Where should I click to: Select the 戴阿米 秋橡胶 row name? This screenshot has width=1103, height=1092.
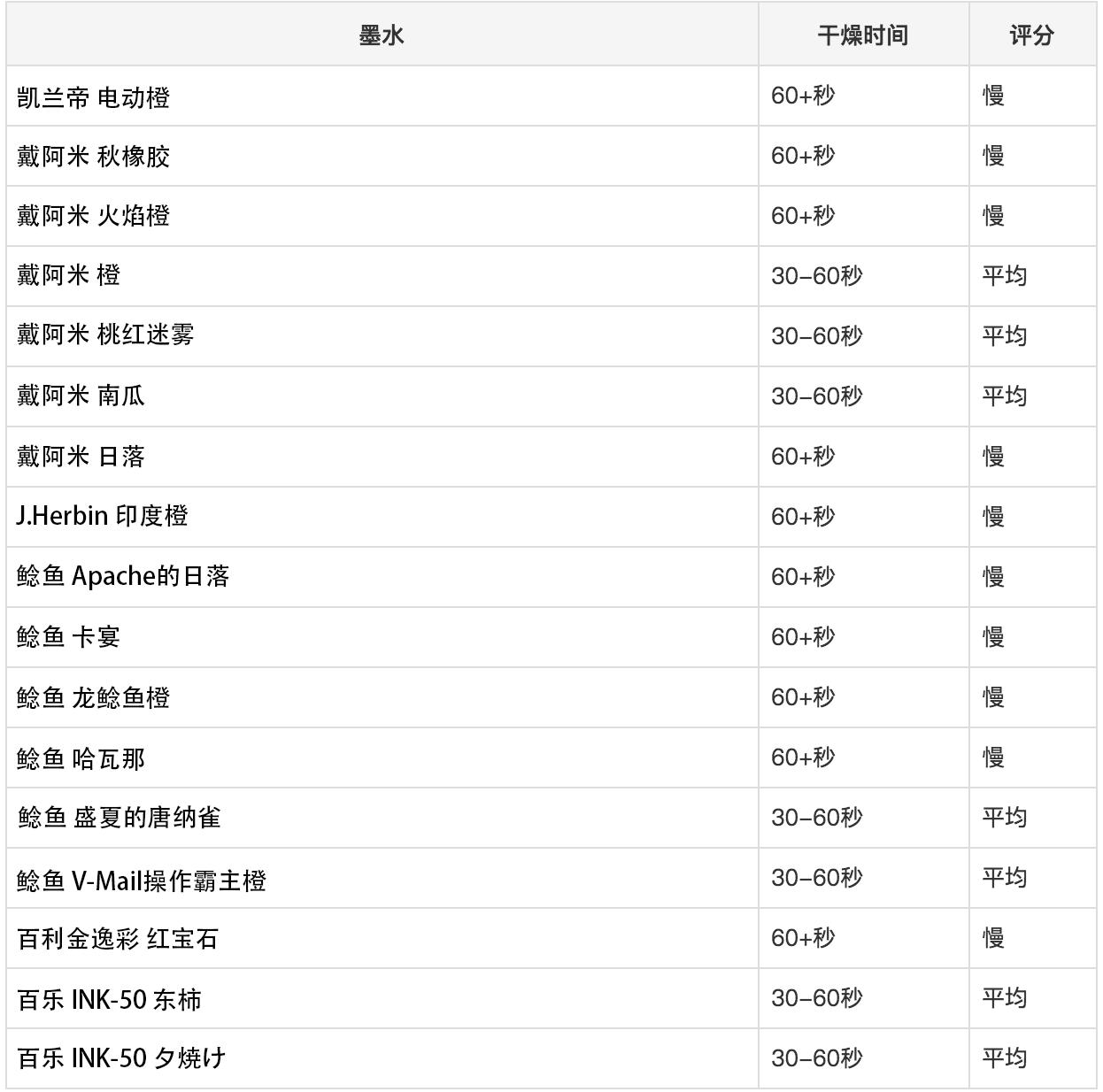tap(93, 157)
